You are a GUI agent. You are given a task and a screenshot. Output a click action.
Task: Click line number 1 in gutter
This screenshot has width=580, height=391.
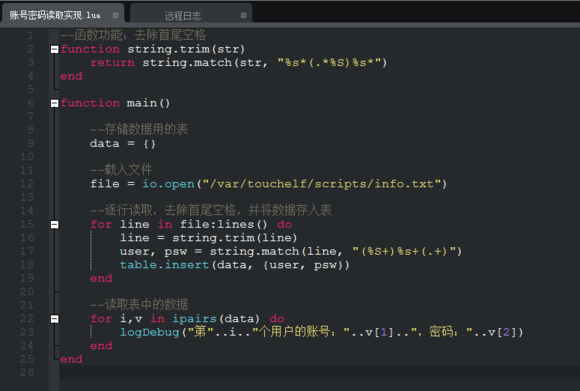pos(30,36)
